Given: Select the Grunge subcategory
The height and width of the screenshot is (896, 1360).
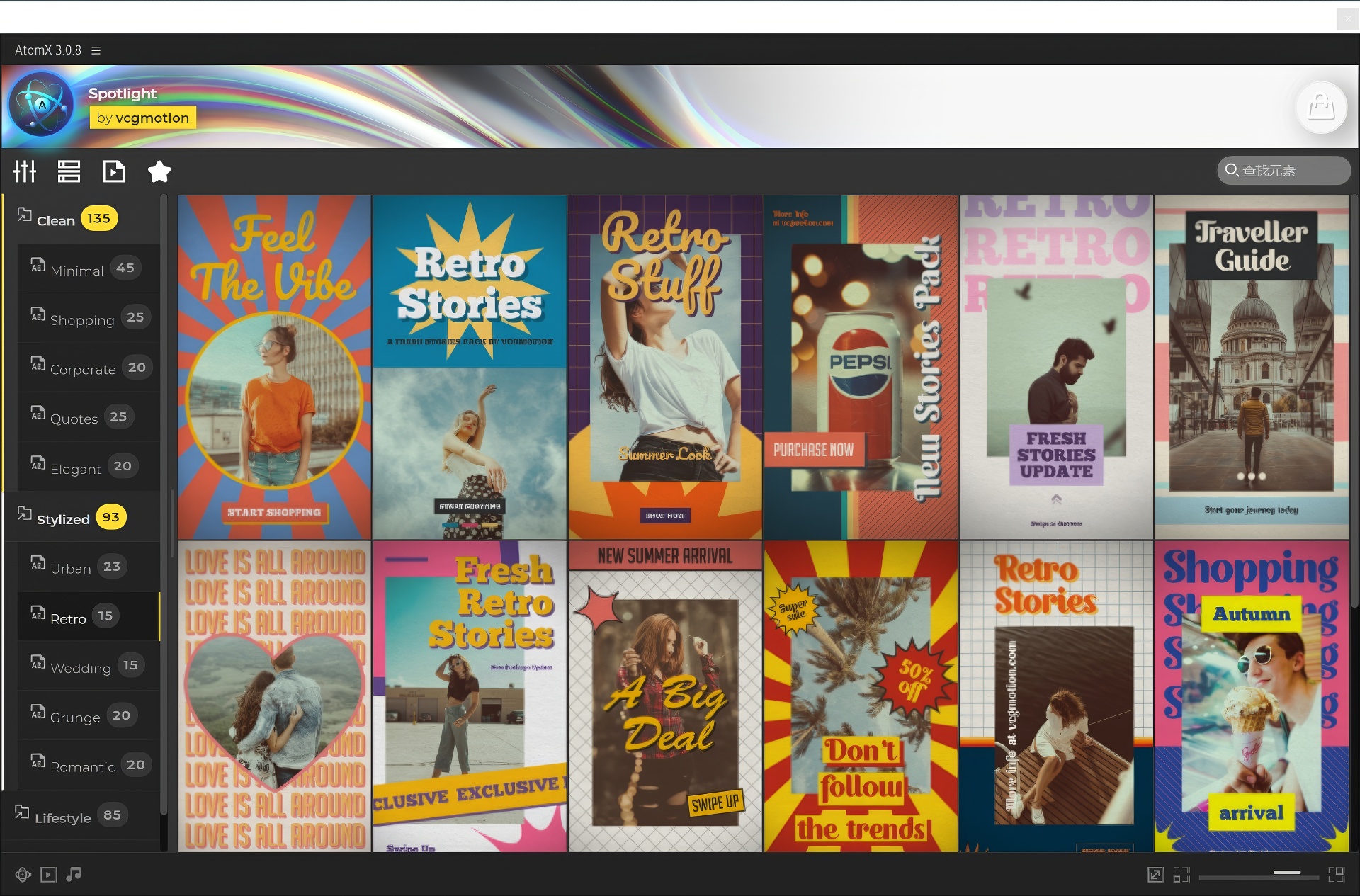Looking at the screenshot, I should tap(89, 715).
